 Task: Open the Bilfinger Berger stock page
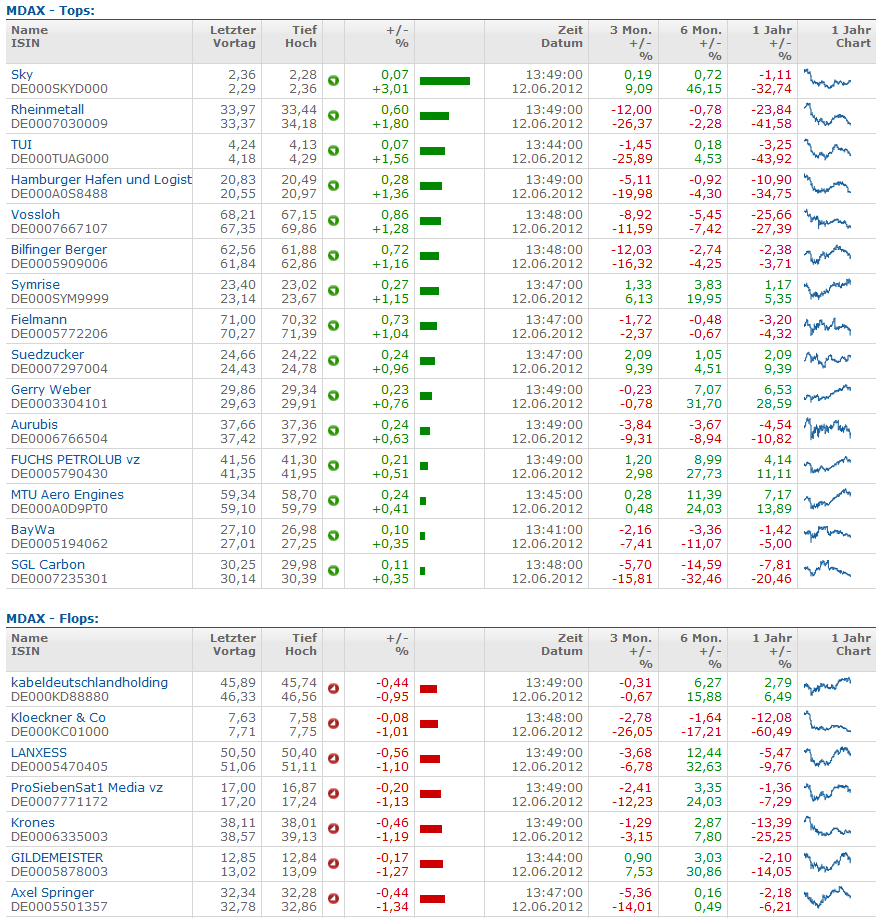(x=59, y=249)
